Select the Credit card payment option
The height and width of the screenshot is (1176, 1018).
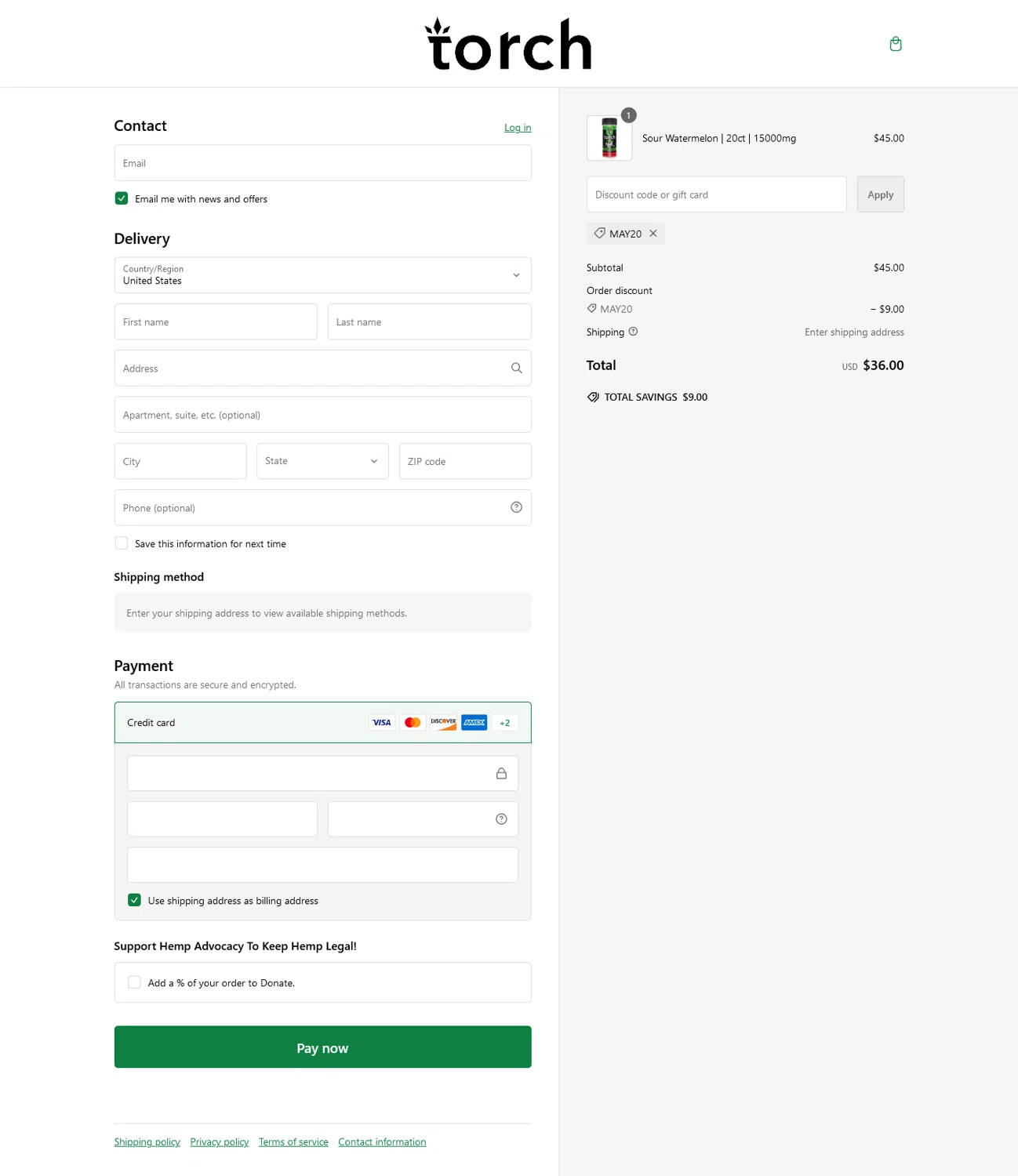pos(322,723)
